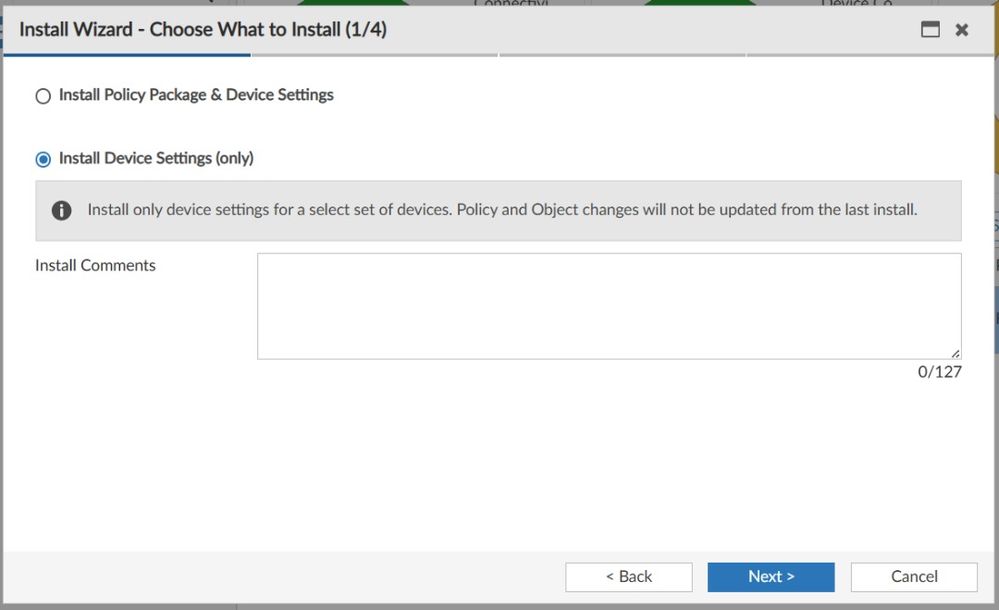The width and height of the screenshot is (999, 610).
Task: Cancel the Install Wizard
Action: (913, 577)
